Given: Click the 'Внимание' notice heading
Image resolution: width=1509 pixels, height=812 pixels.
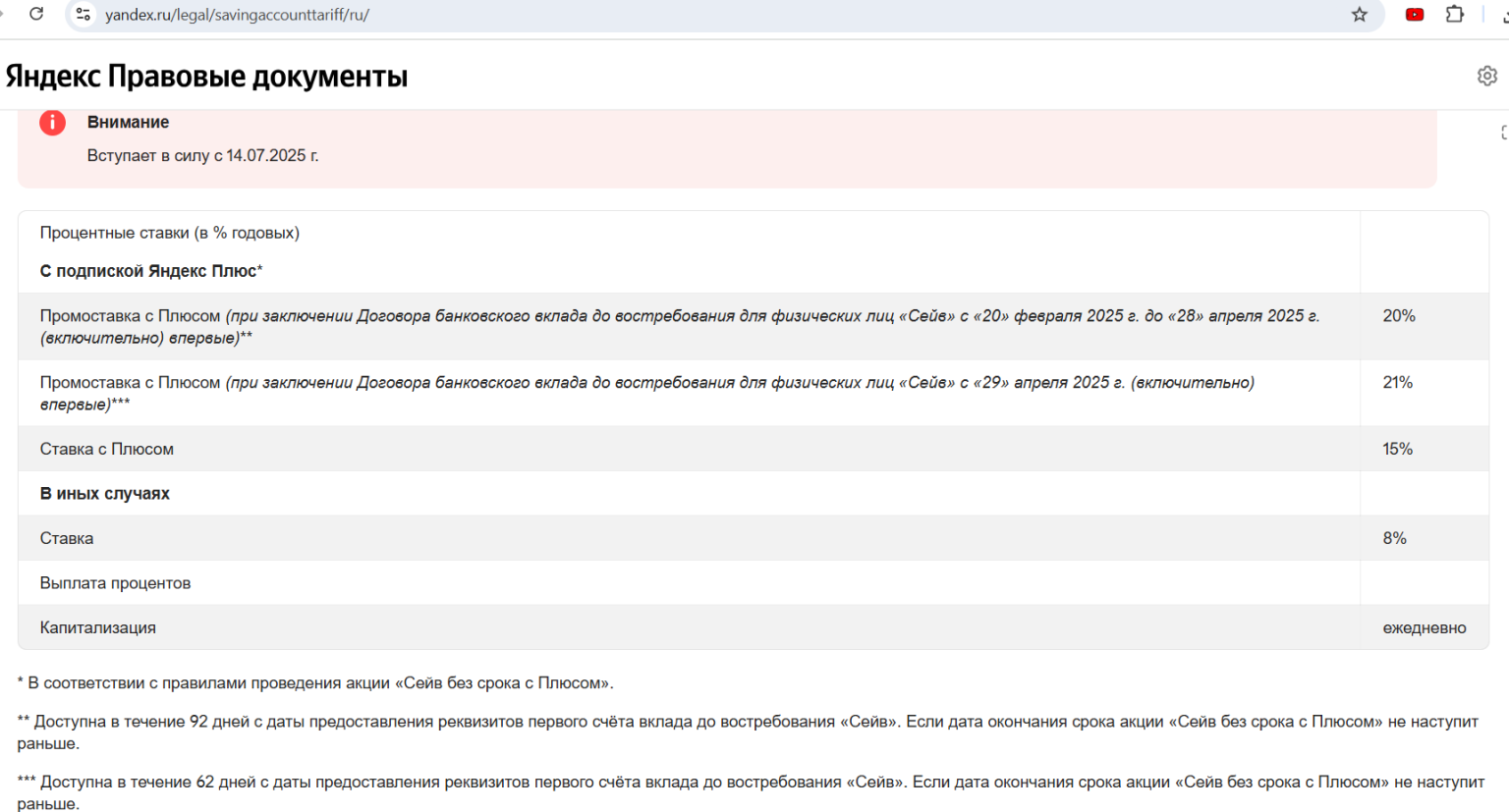Looking at the screenshot, I should tap(128, 122).
